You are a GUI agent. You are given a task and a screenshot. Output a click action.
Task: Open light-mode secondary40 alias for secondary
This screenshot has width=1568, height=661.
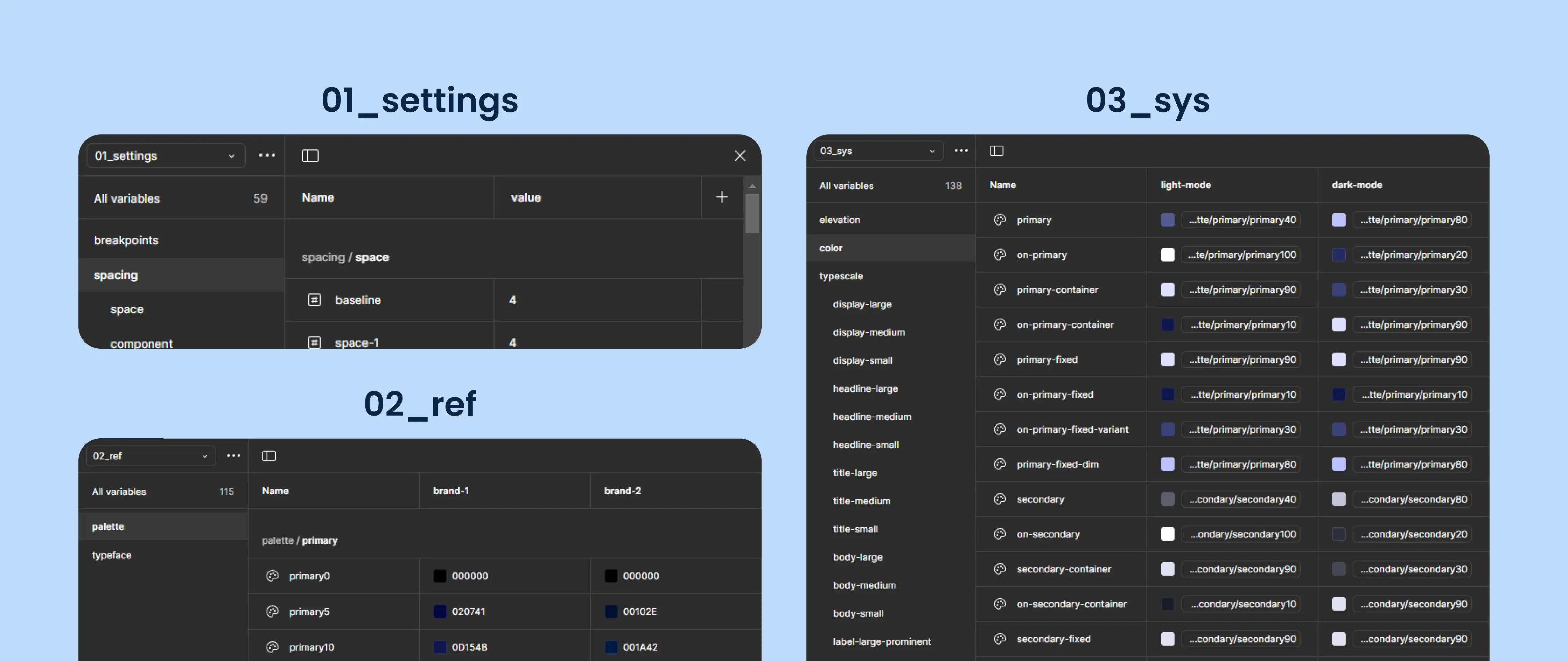1240,499
